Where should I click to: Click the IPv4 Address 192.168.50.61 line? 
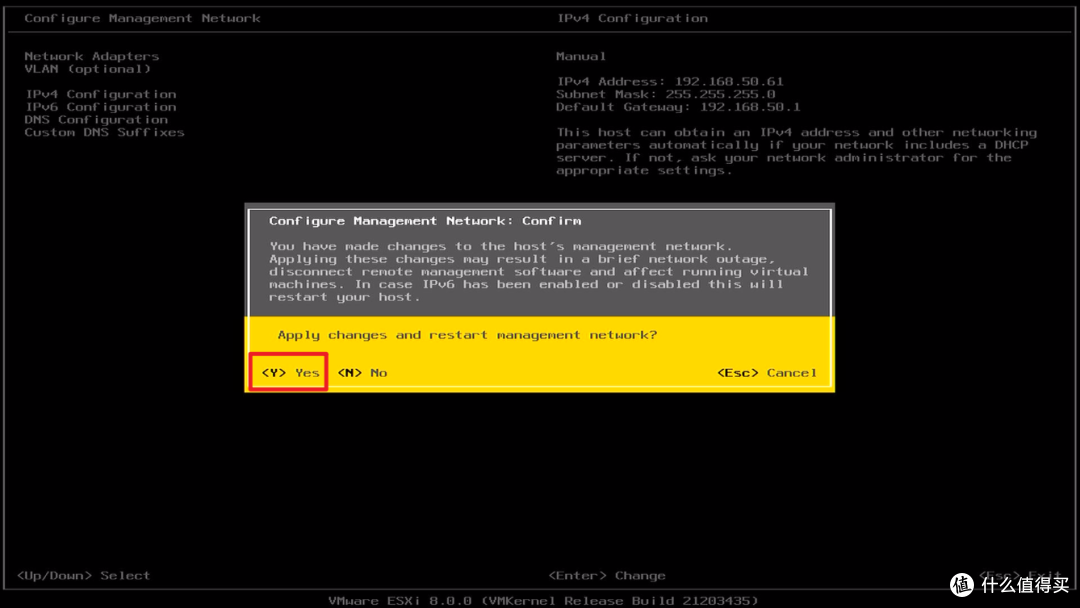pos(670,82)
